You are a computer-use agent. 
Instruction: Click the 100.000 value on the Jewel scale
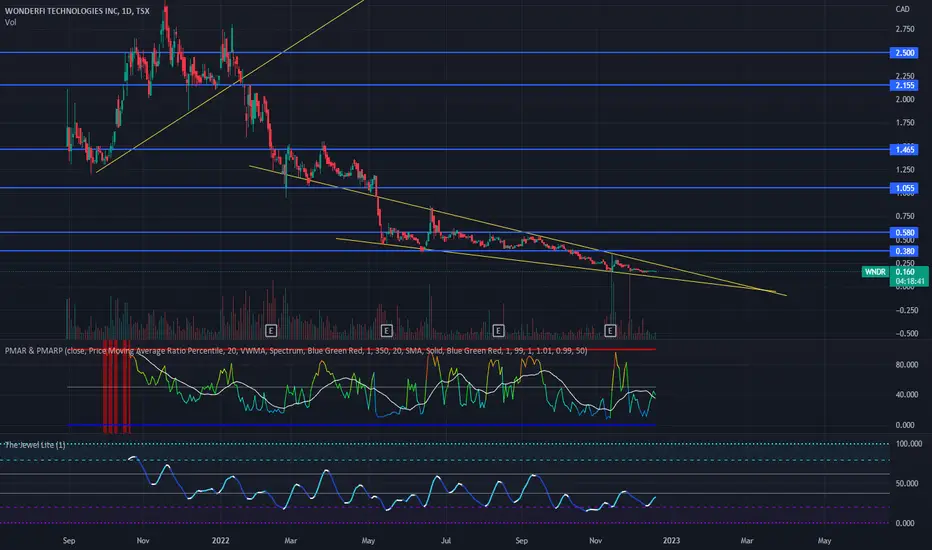[x=908, y=444]
